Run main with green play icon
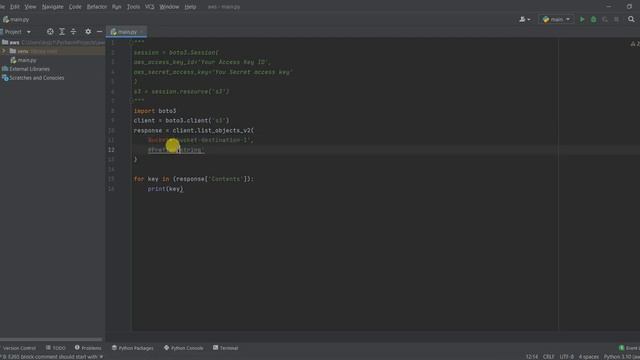640x360 pixels. coord(582,19)
